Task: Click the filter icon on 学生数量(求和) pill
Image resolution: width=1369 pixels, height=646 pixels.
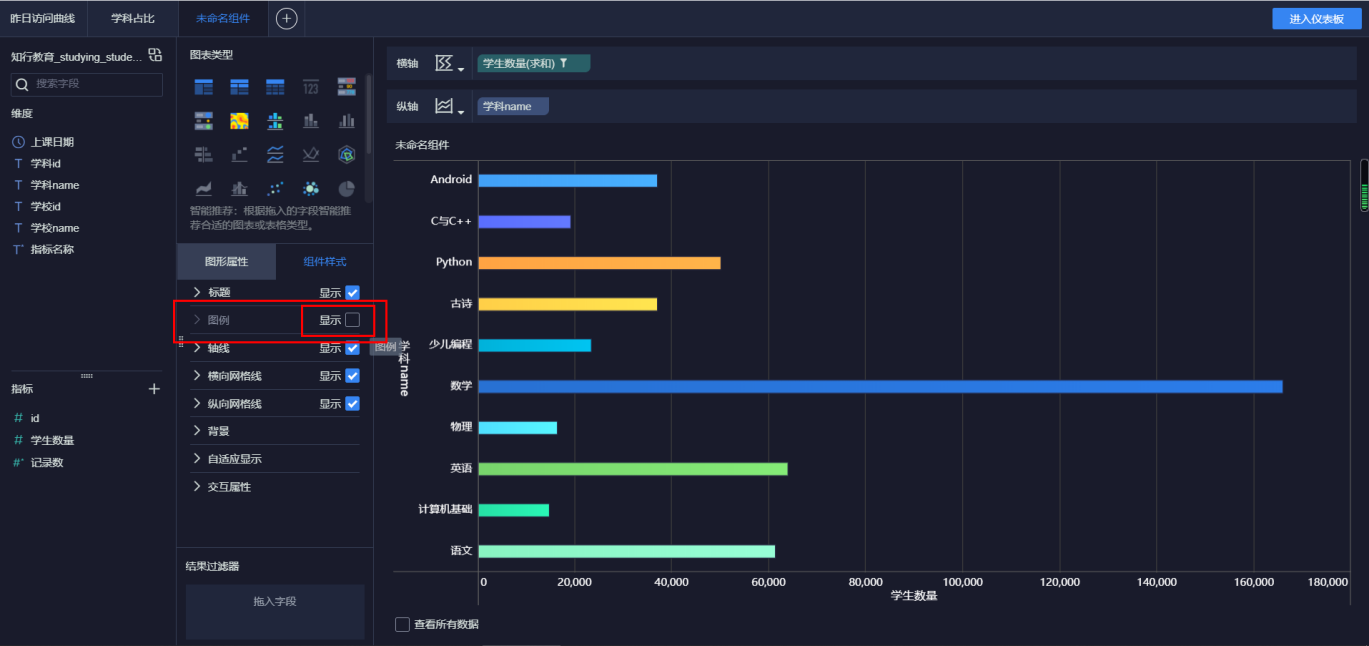Action: (x=563, y=63)
